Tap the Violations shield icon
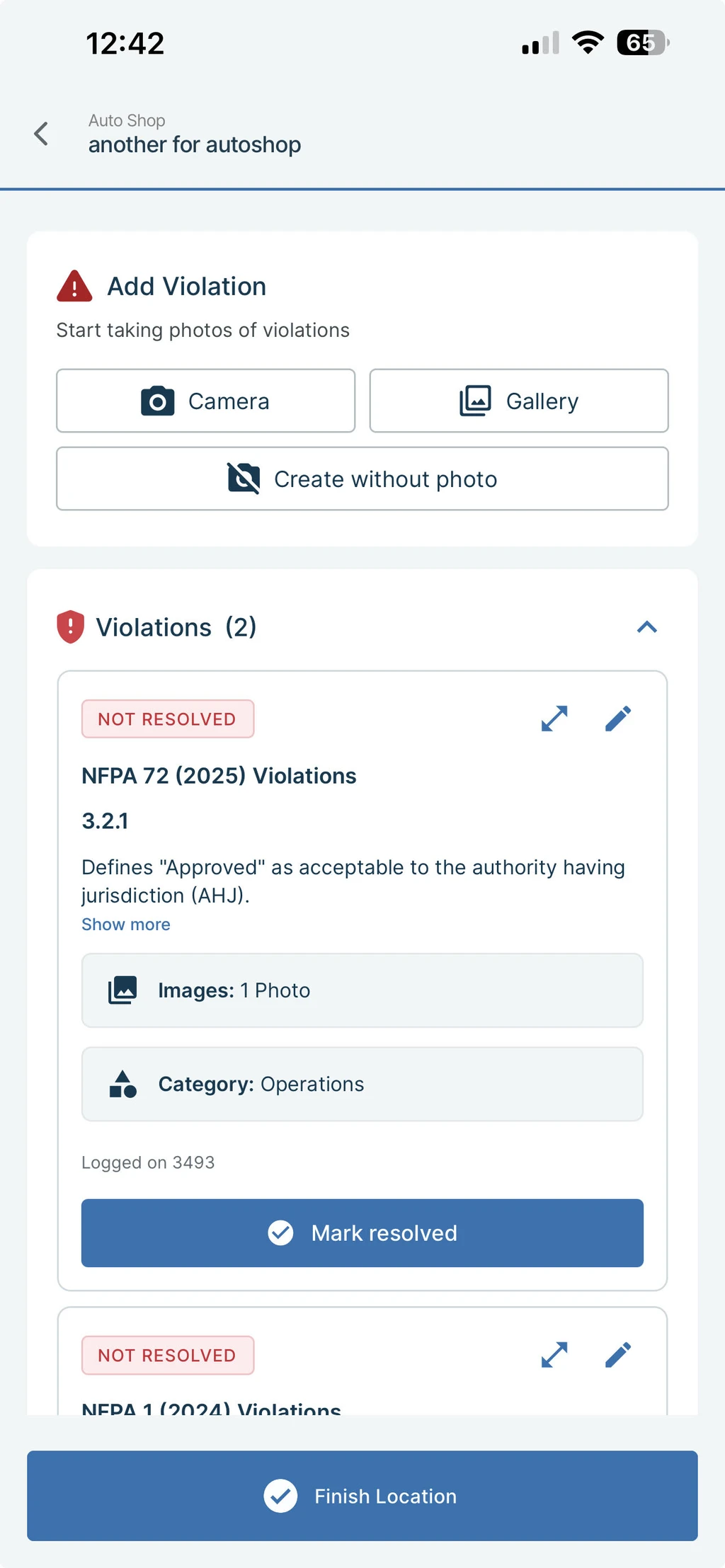 coord(70,627)
